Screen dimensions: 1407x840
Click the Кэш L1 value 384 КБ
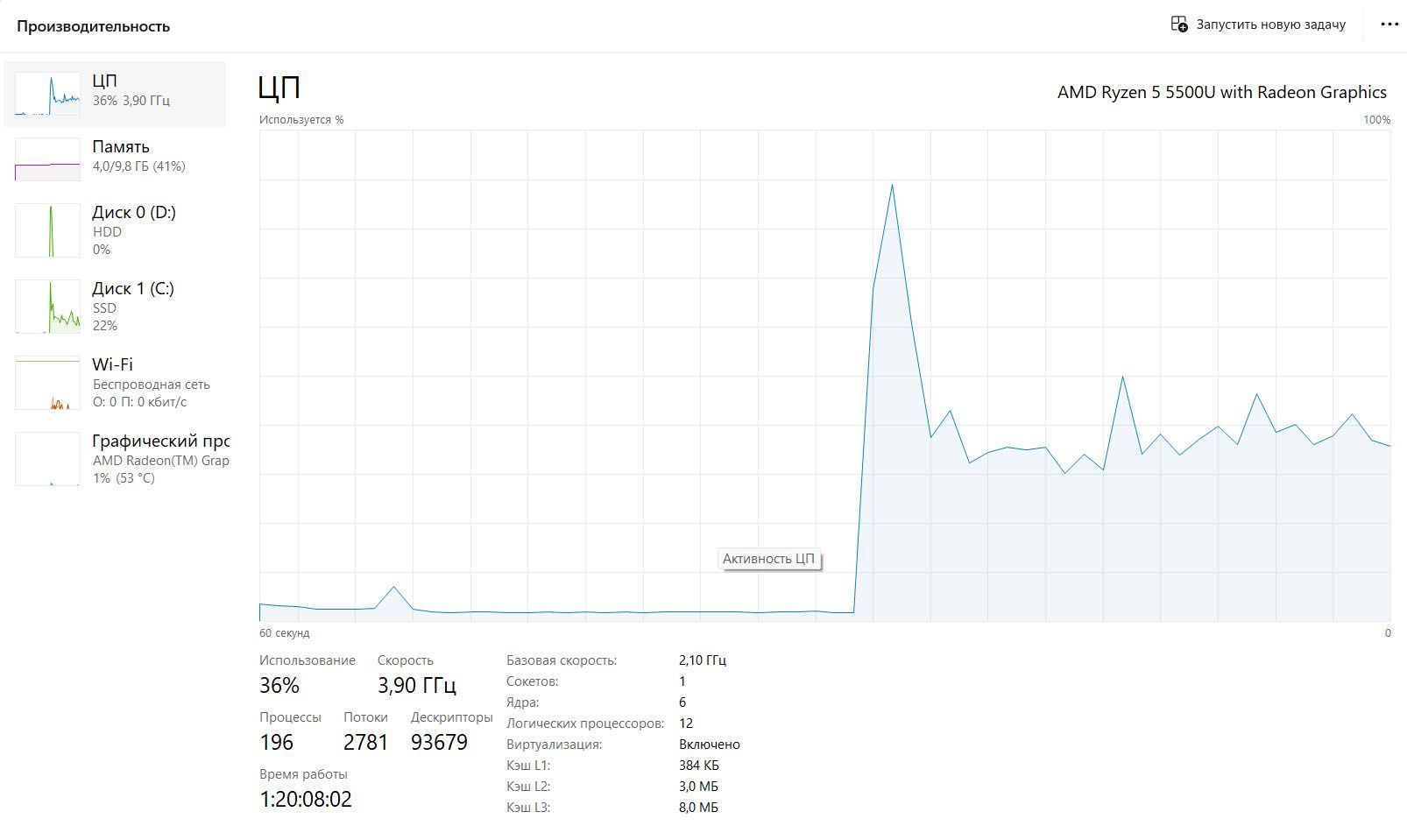pyautogui.click(x=699, y=766)
